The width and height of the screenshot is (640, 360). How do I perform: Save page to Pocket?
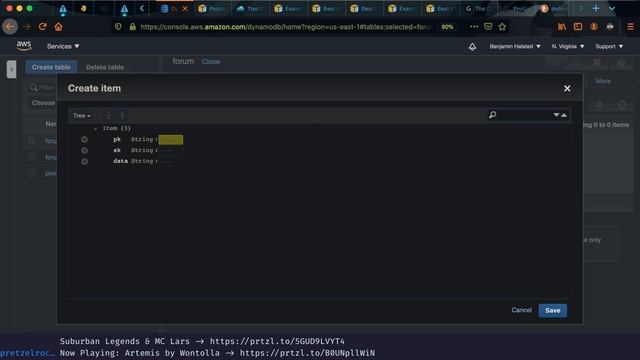point(488,27)
